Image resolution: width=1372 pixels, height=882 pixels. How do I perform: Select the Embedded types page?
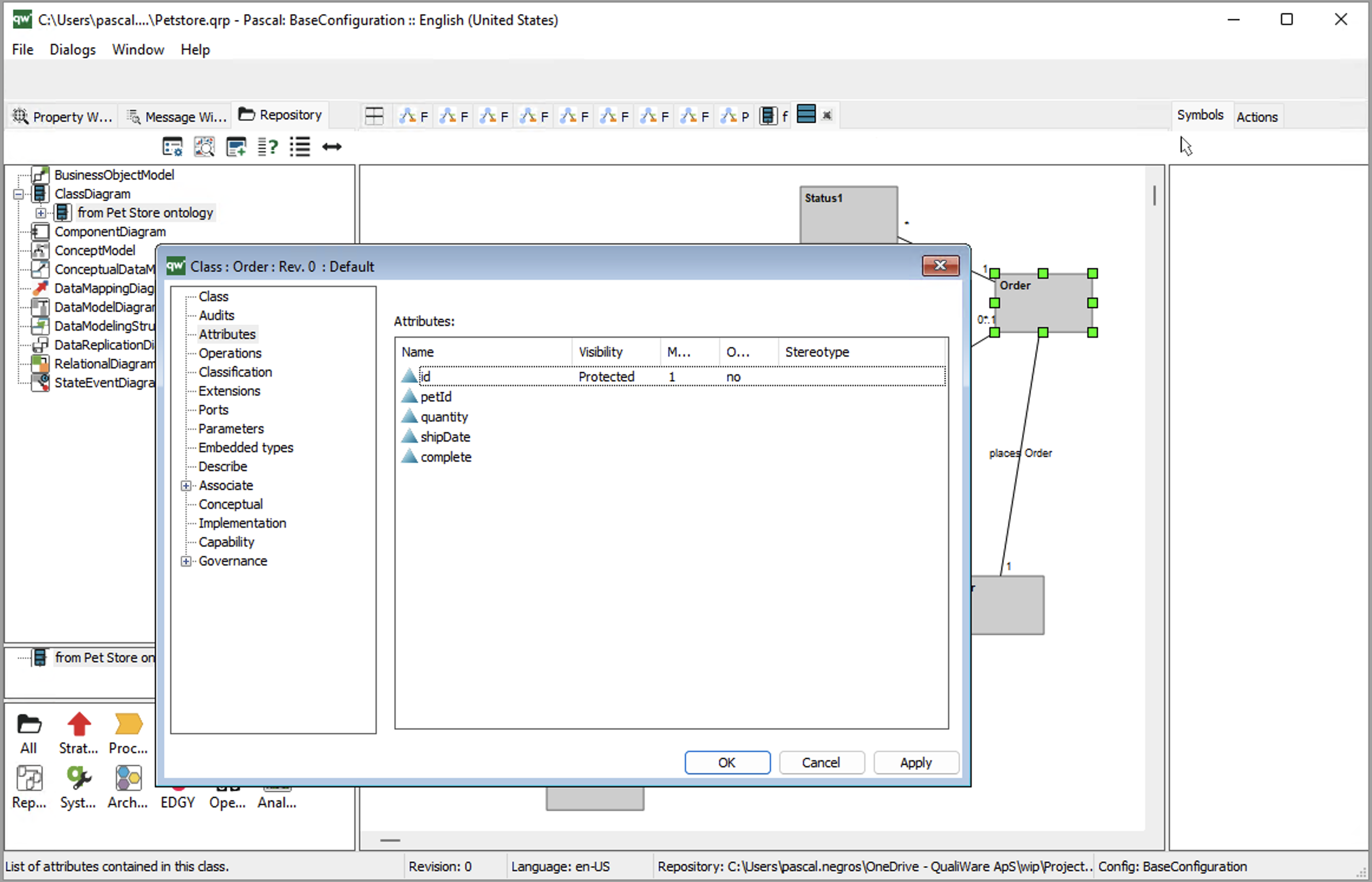pos(246,447)
